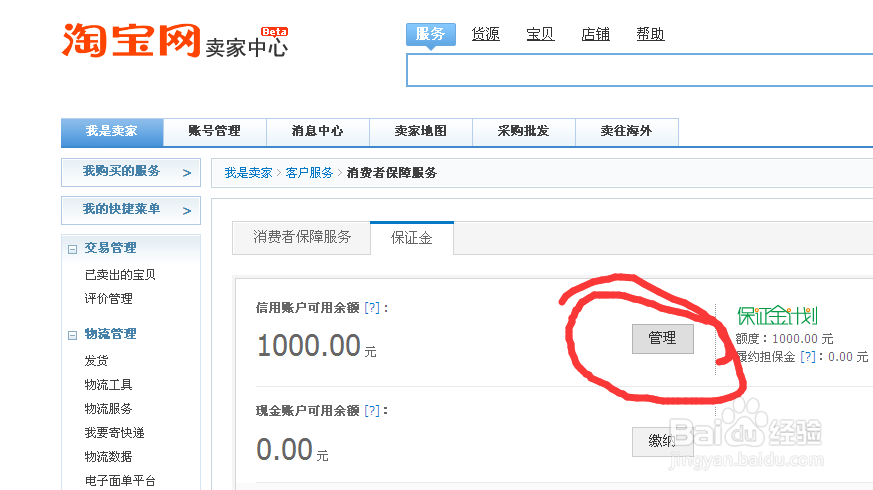Open the 卖往海外 navigation tab
The height and width of the screenshot is (490, 873).
point(626,131)
